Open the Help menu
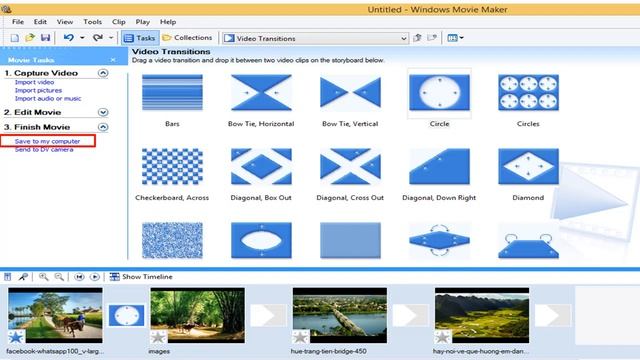Image resolution: width=640 pixels, height=360 pixels. 168,22
